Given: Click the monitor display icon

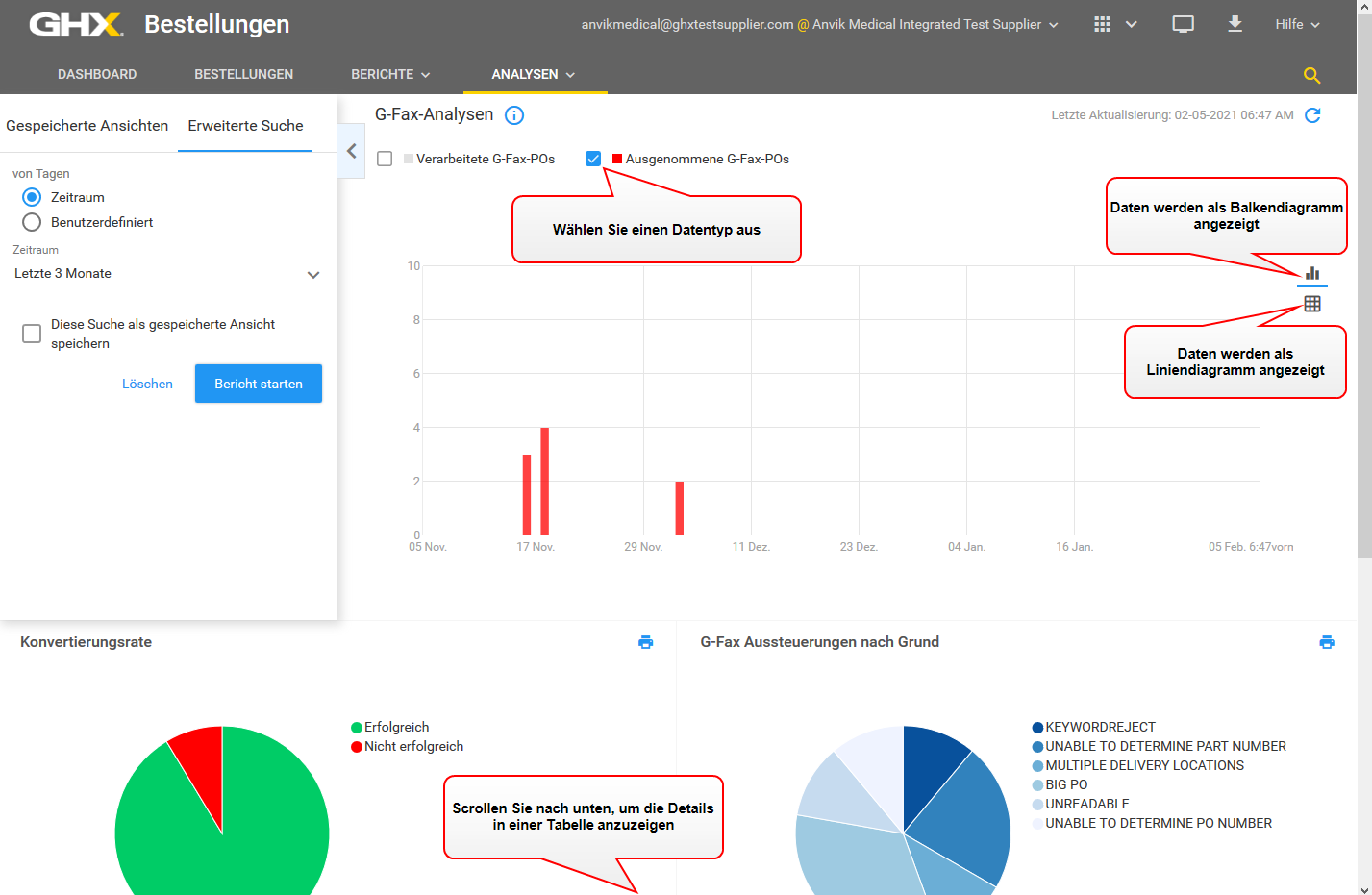Looking at the screenshot, I should point(1183,24).
